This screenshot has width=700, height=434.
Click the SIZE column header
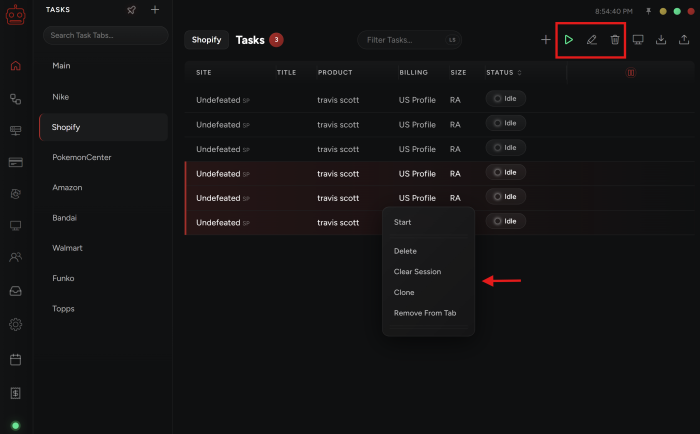(458, 72)
